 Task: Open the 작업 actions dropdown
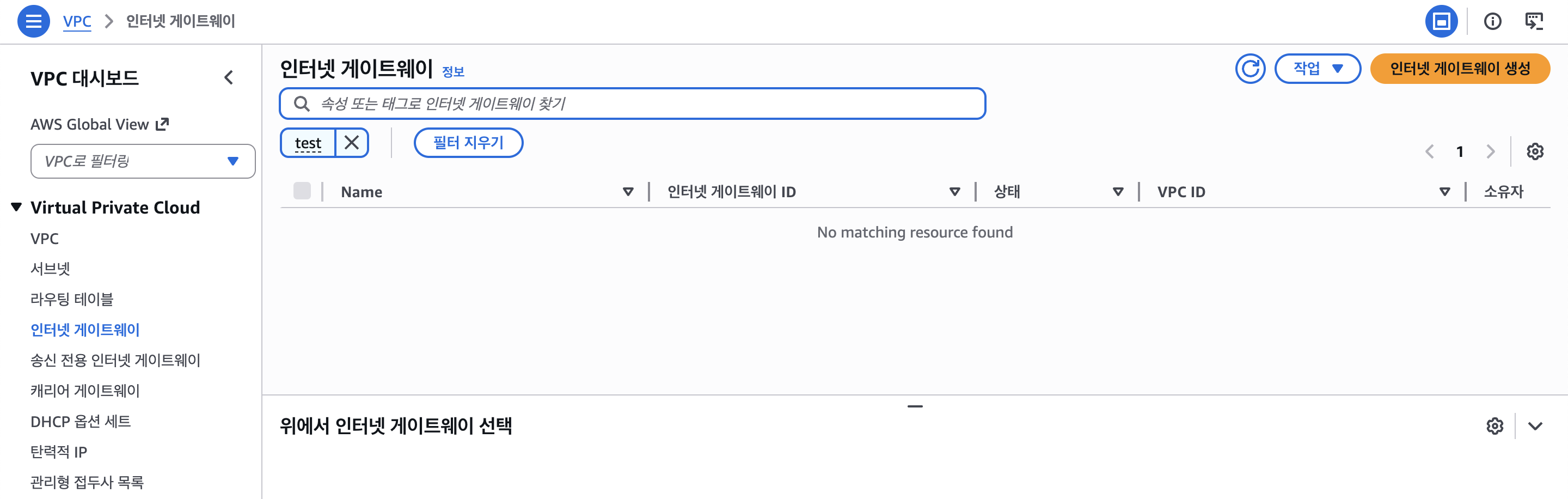[x=1317, y=68]
